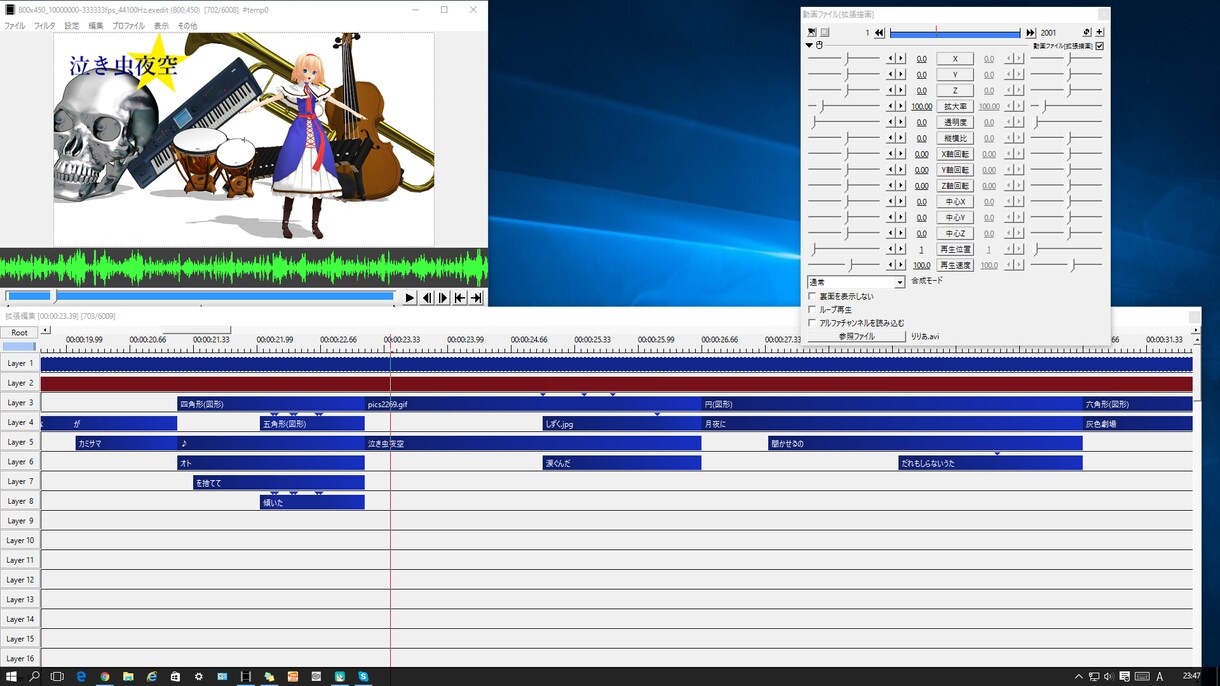Image resolution: width=1220 pixels, height=686 pixels.
Task: Click the 拡大率 parameter button
Action: (955, 106)
